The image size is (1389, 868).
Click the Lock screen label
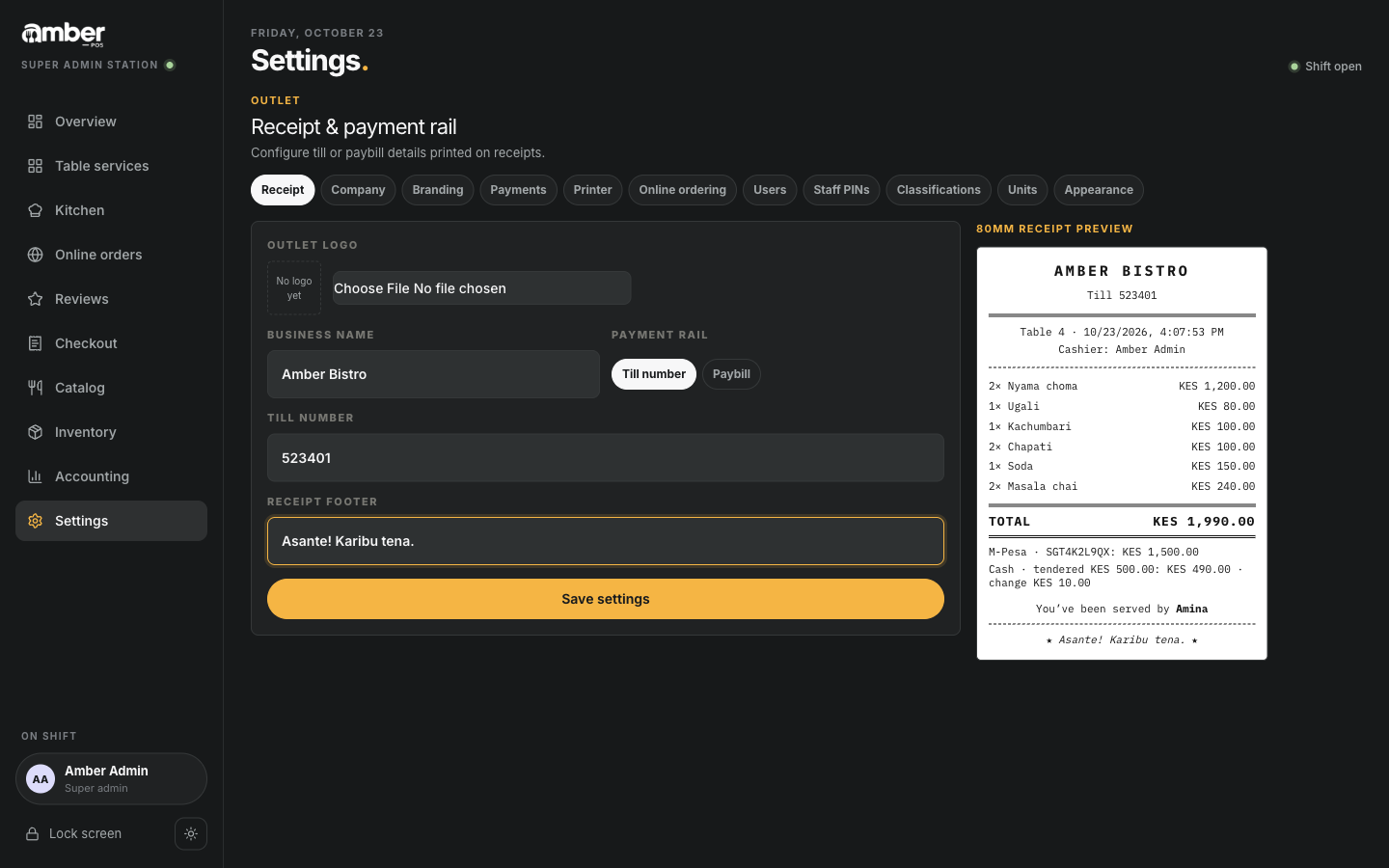pyautogui.click(x=85, y=833)
